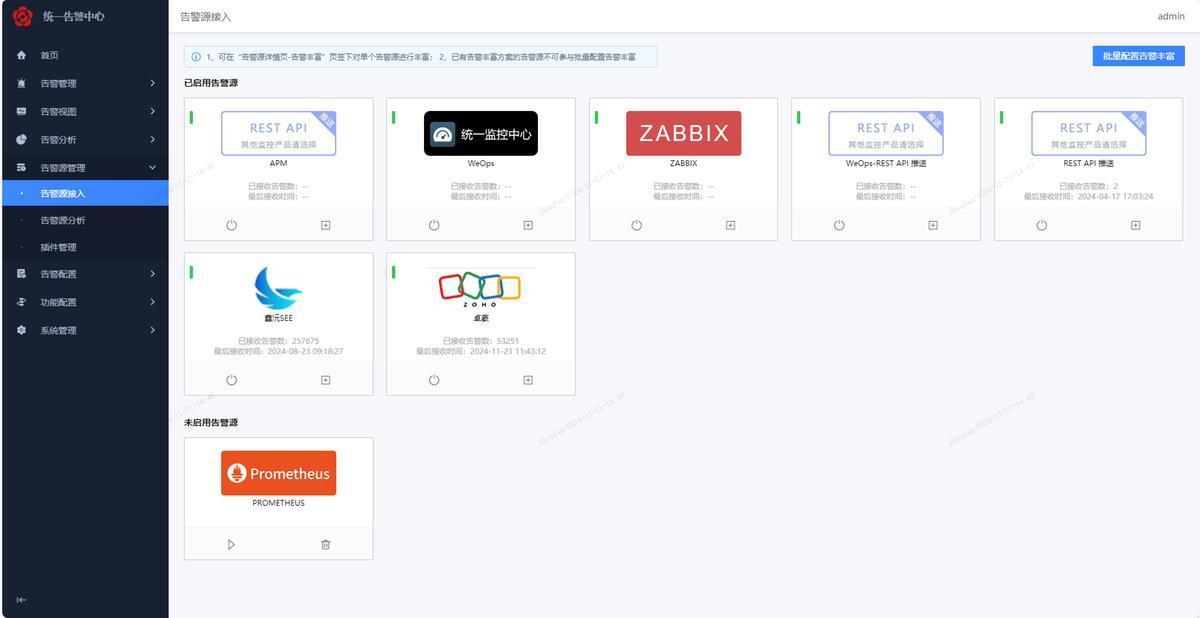Open the ZOHO card logo
This screenshot has height=618, width=1200.
click(481, 288)
